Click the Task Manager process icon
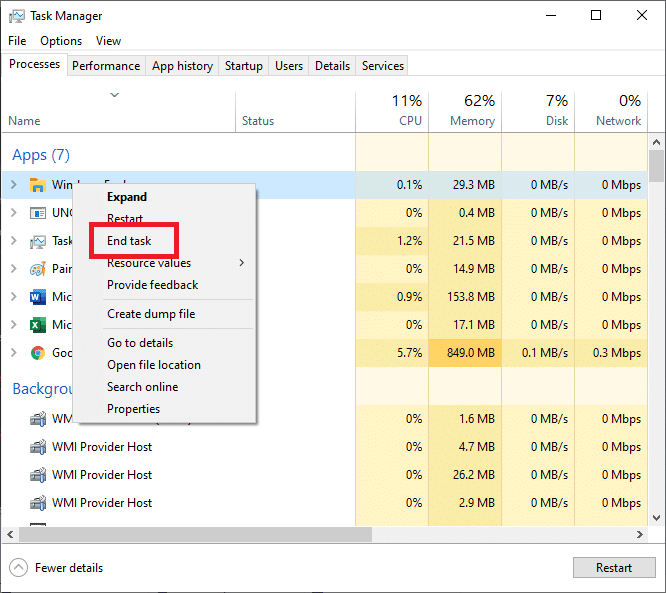Viewport: 666px width, 593px height. (38, 241)
